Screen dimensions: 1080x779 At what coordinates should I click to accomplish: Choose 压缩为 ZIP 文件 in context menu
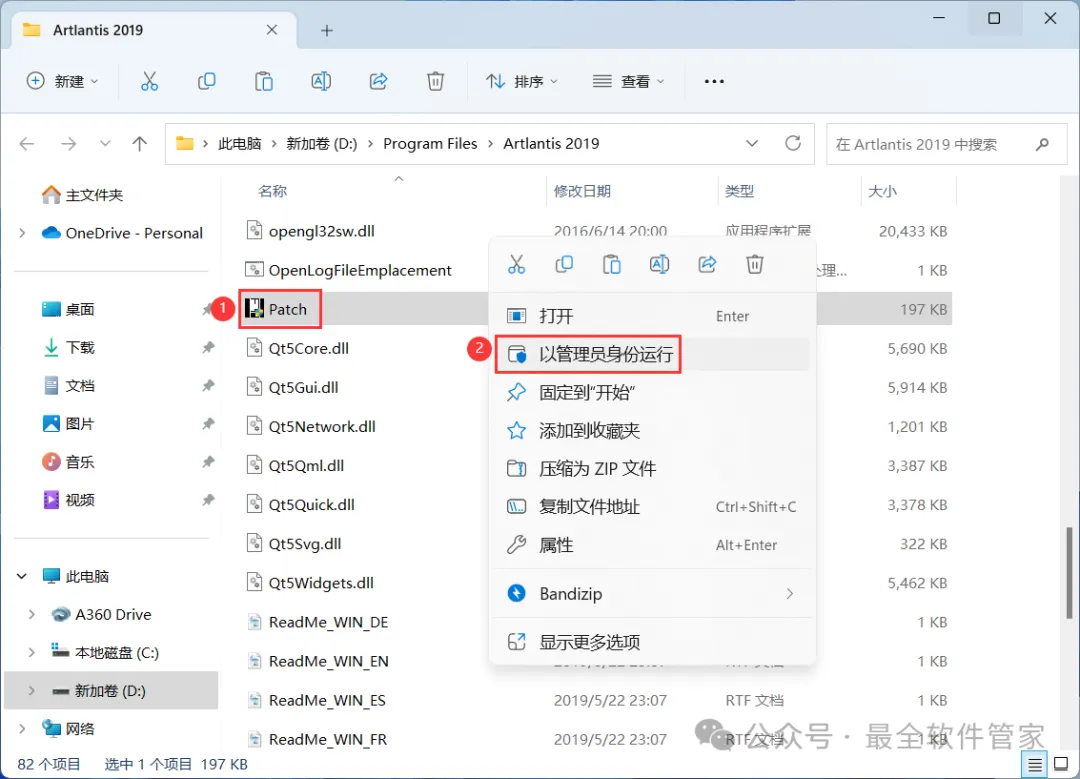(652, 468)
